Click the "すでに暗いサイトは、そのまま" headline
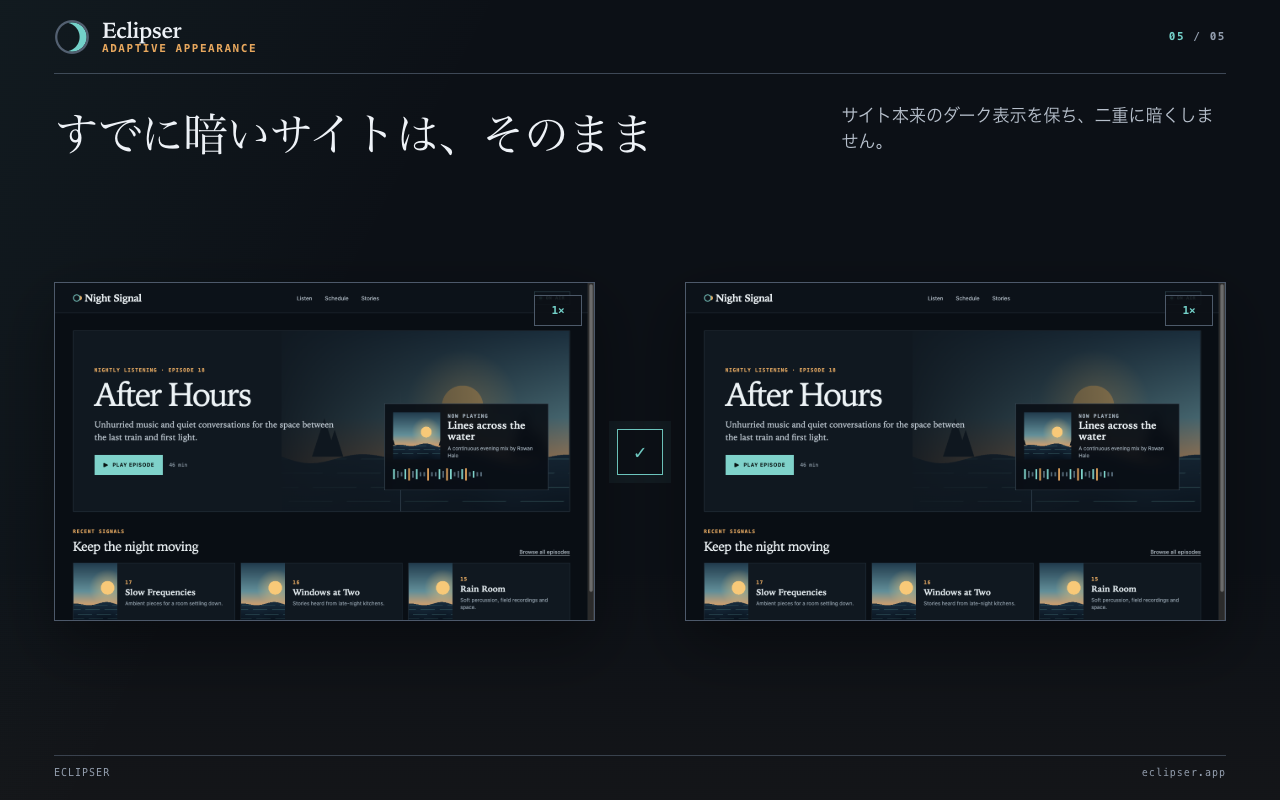The image size is (1280, 800). (354, 134)
